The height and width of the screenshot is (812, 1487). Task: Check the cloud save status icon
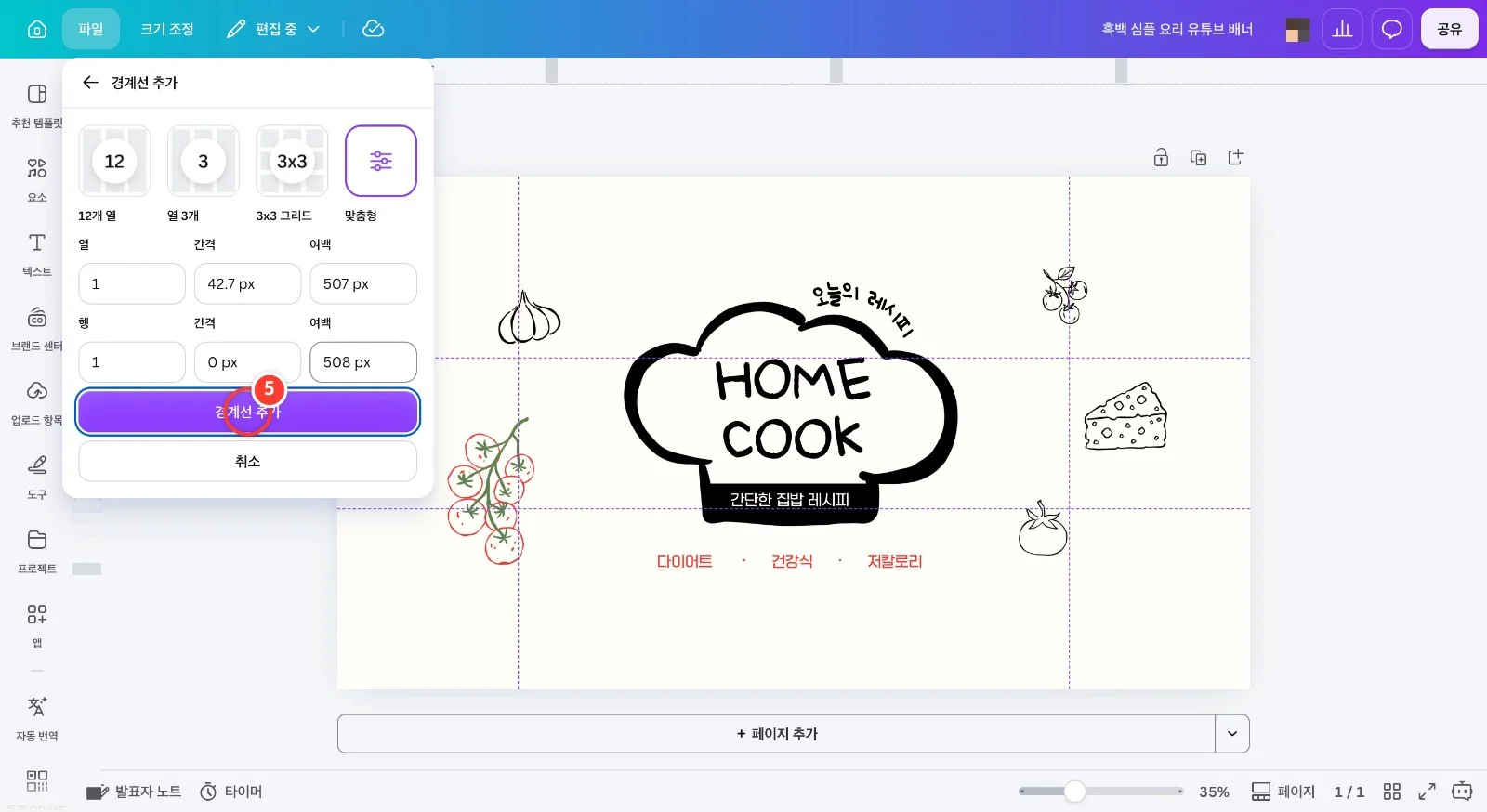tap(373, 29)
